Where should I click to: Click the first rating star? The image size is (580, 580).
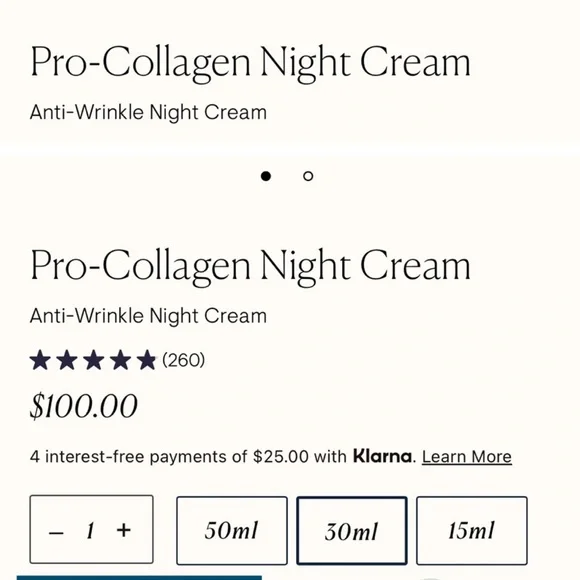[x=40, y=360]
